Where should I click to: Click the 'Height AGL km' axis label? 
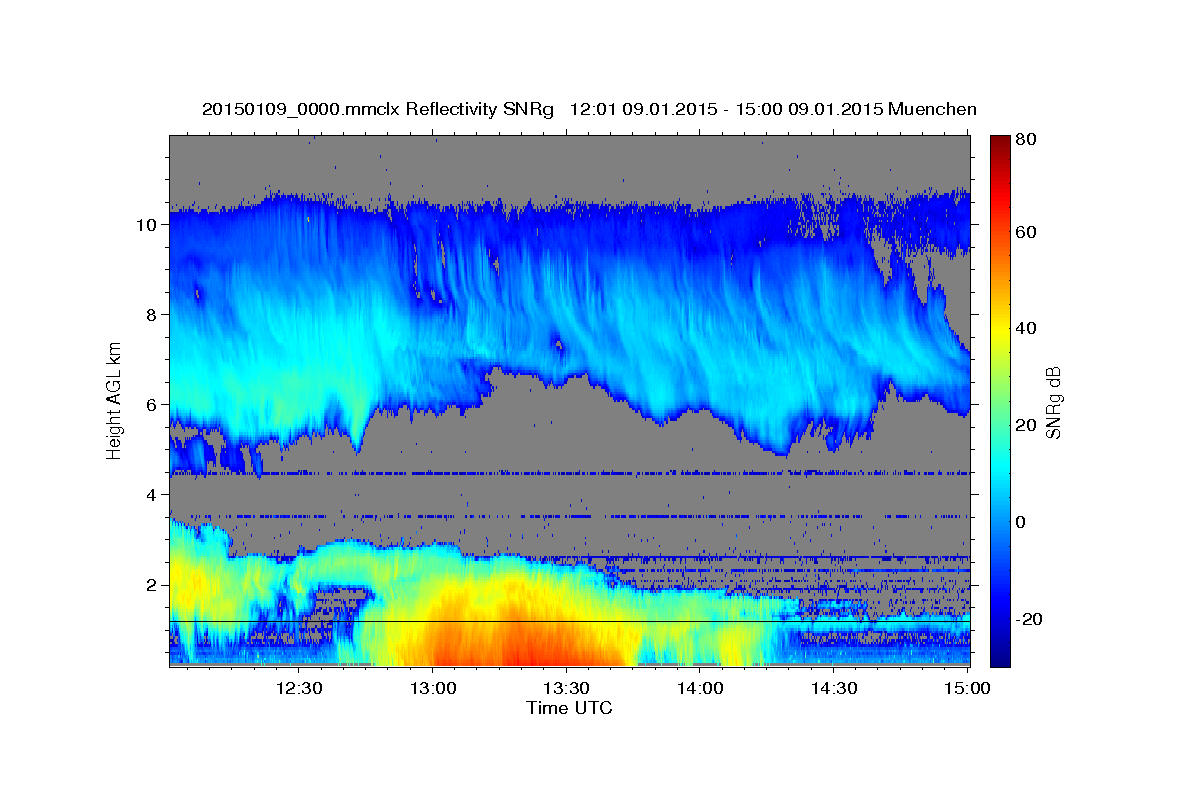click(115, 400)
